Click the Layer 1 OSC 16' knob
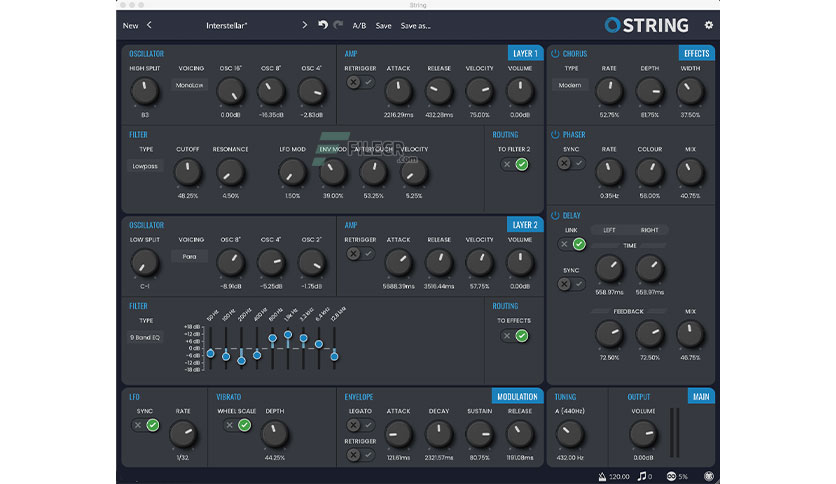The image size is (836, 484). [230, 92]
